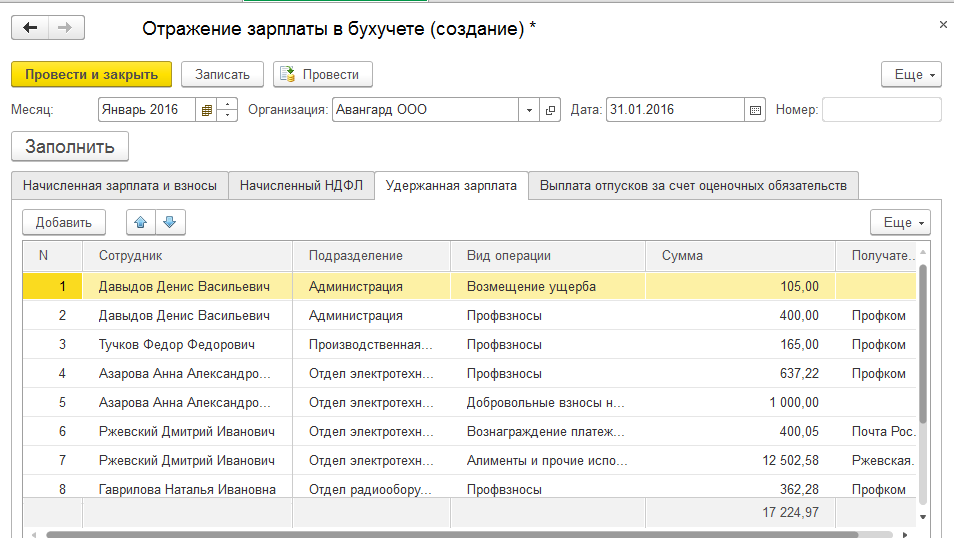Viewport: 954px width, 538px height.
Task: Switch to Начисленная зарплата и взносы tab
Action: pyautogui.click(x=120, y=186)
